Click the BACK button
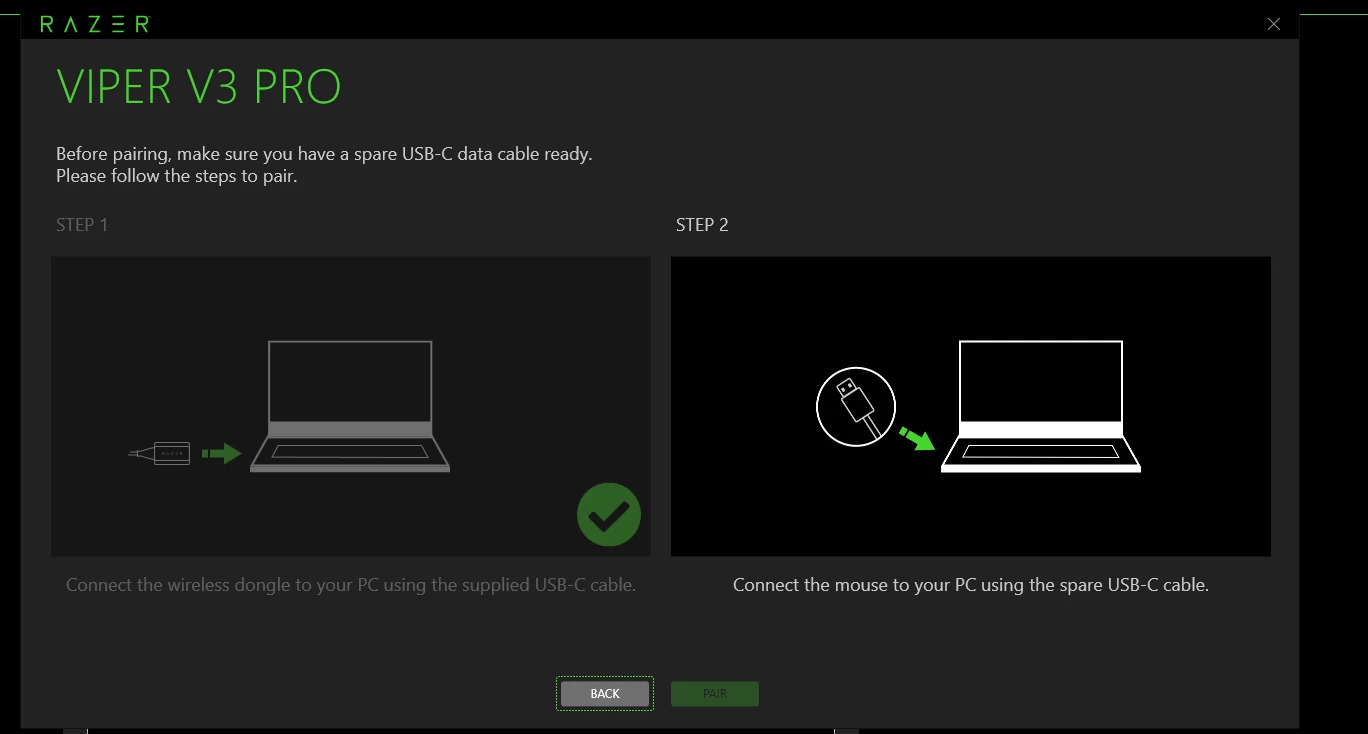Image resolution: width=1368 pixels, height=734 pixels. click(605, 693)
